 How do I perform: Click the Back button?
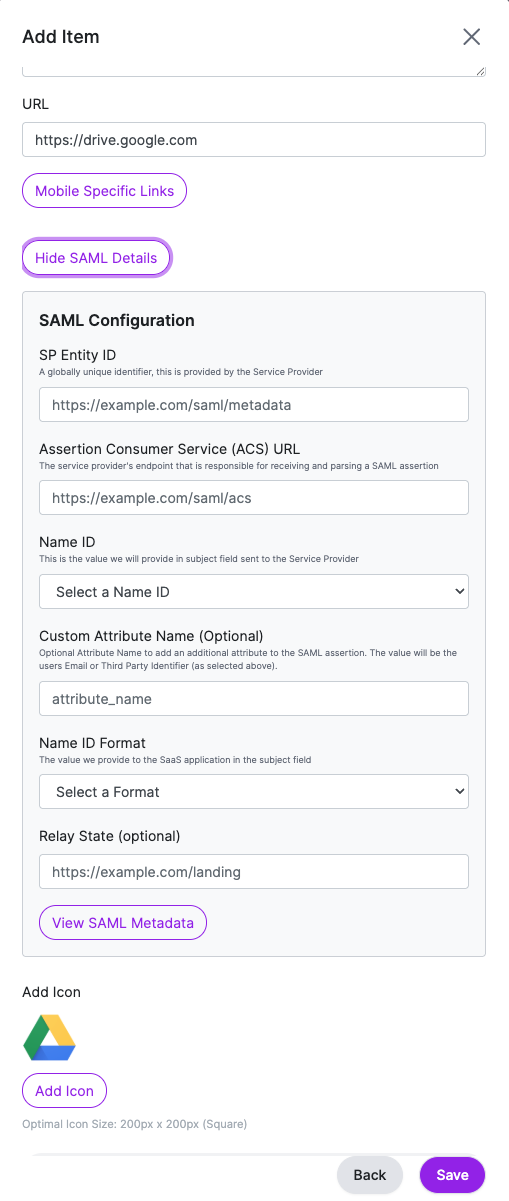coord(370,1175)
